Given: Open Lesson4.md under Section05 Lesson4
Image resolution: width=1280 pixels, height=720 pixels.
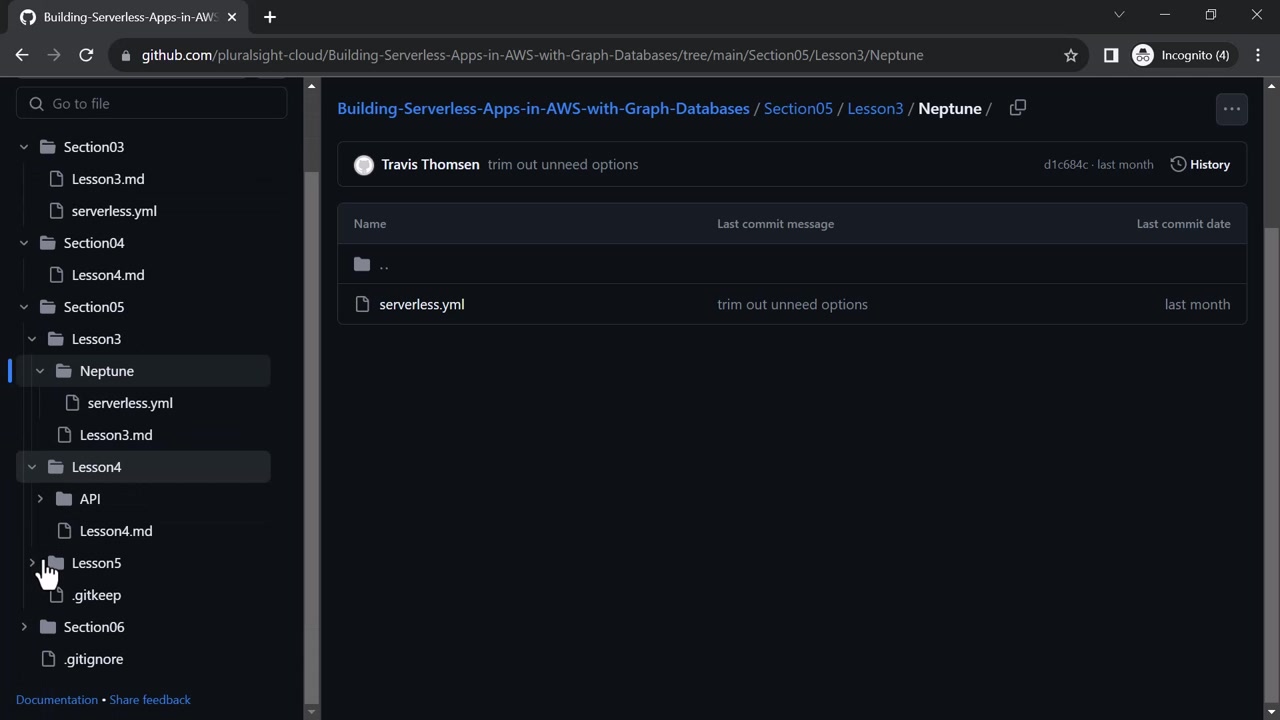Looking at the screenshot, I should (116, 531).
